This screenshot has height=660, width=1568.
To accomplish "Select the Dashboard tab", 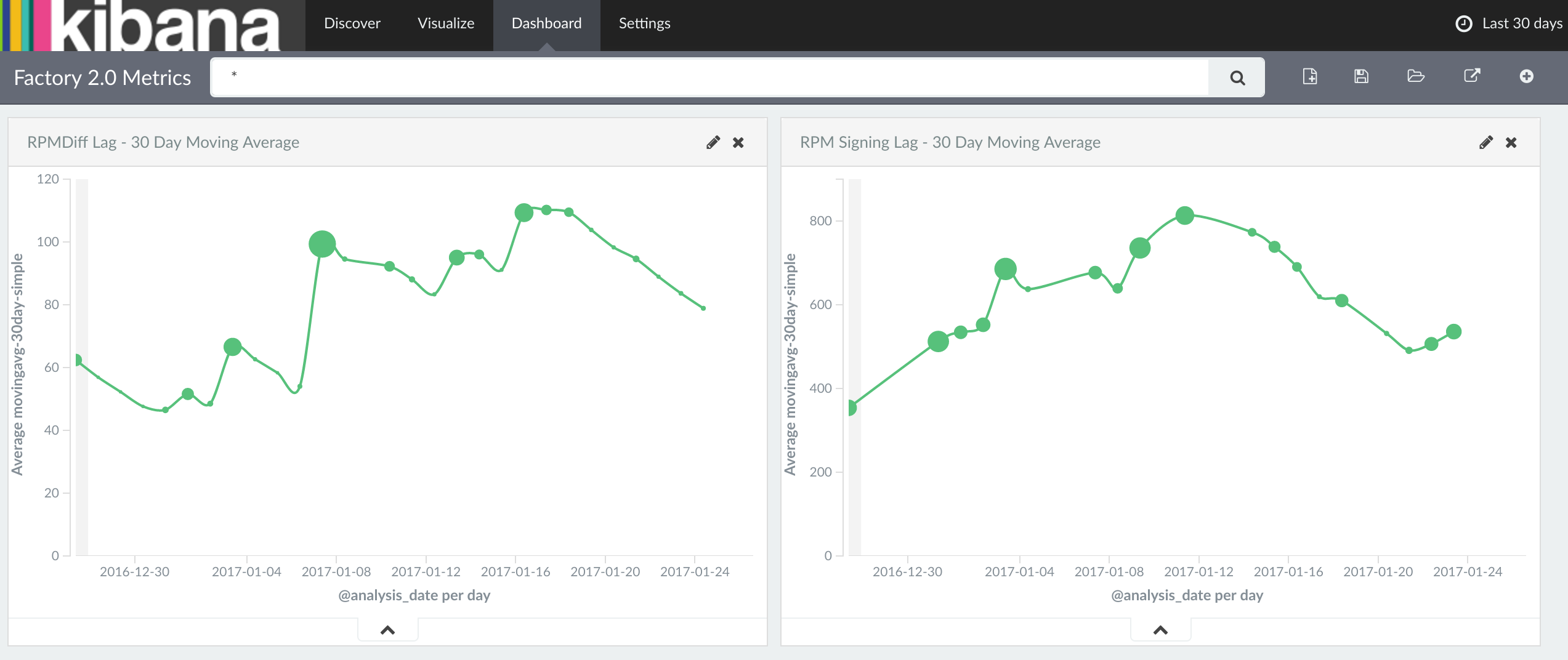I will point(546,23).
